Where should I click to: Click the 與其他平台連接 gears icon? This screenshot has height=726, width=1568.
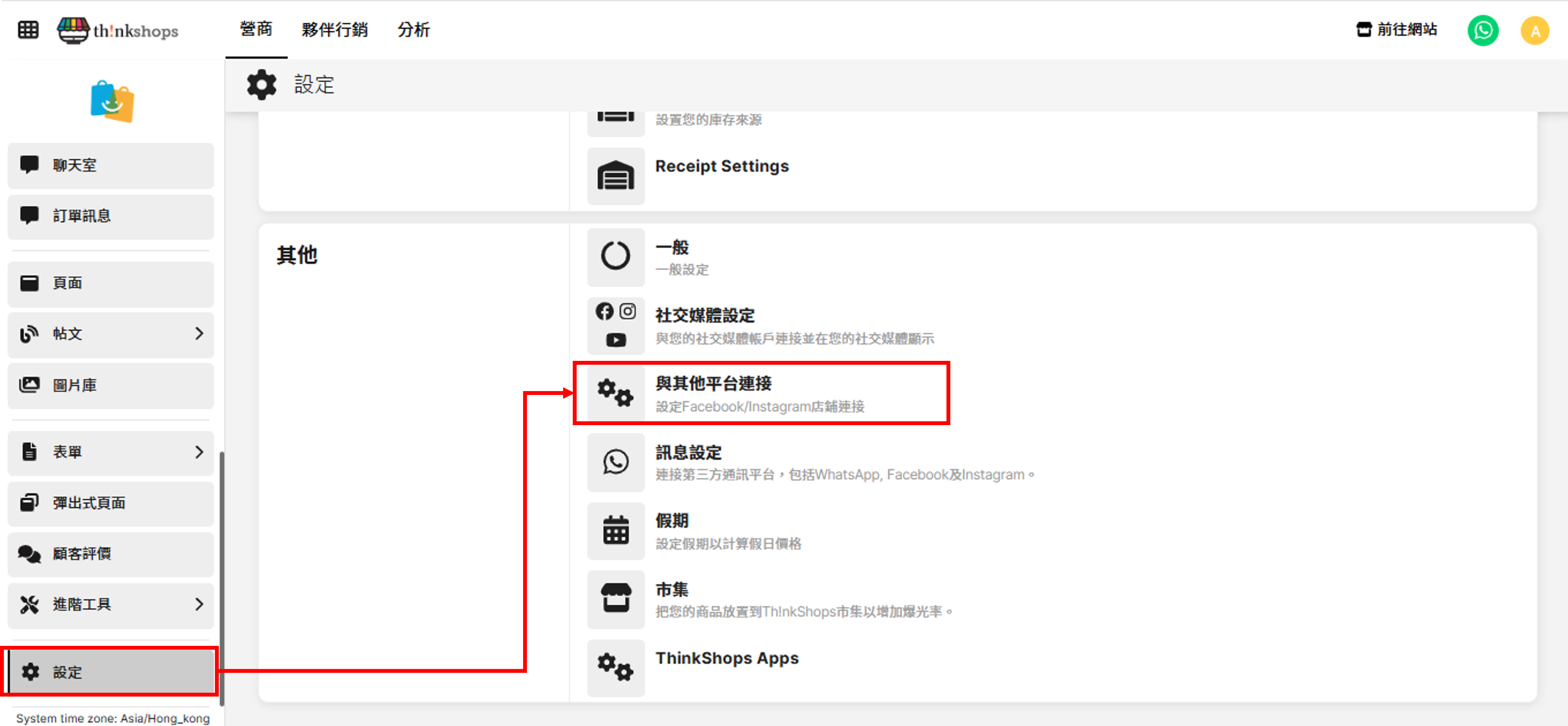click(x=615, y=393)
